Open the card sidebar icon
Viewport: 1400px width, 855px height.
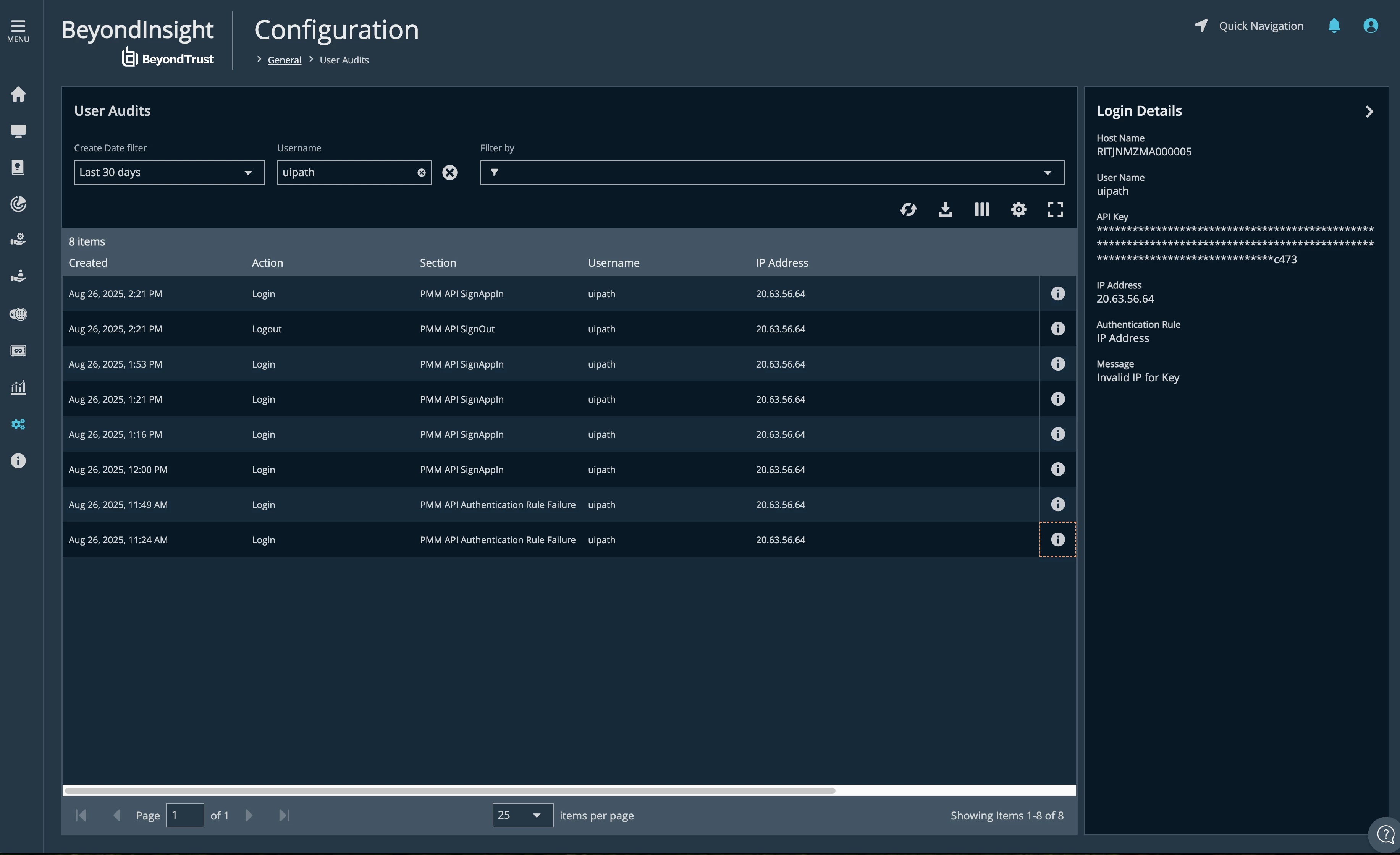[x=18, y=351]
